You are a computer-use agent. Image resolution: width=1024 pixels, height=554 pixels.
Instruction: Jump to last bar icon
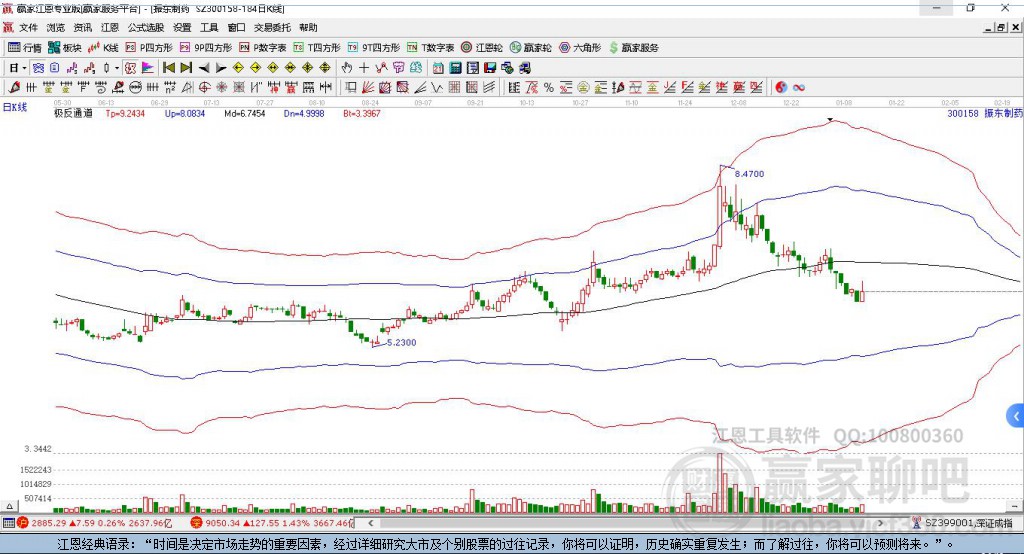tap(186, 68)
